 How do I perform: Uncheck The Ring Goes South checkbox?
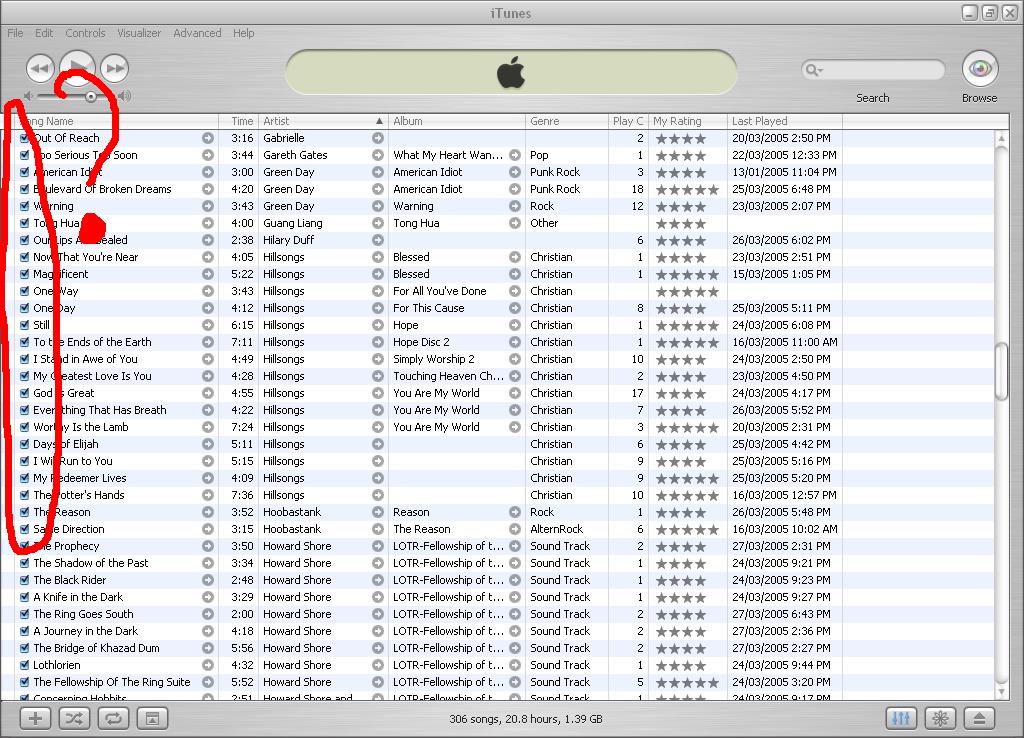coord(24,614)
